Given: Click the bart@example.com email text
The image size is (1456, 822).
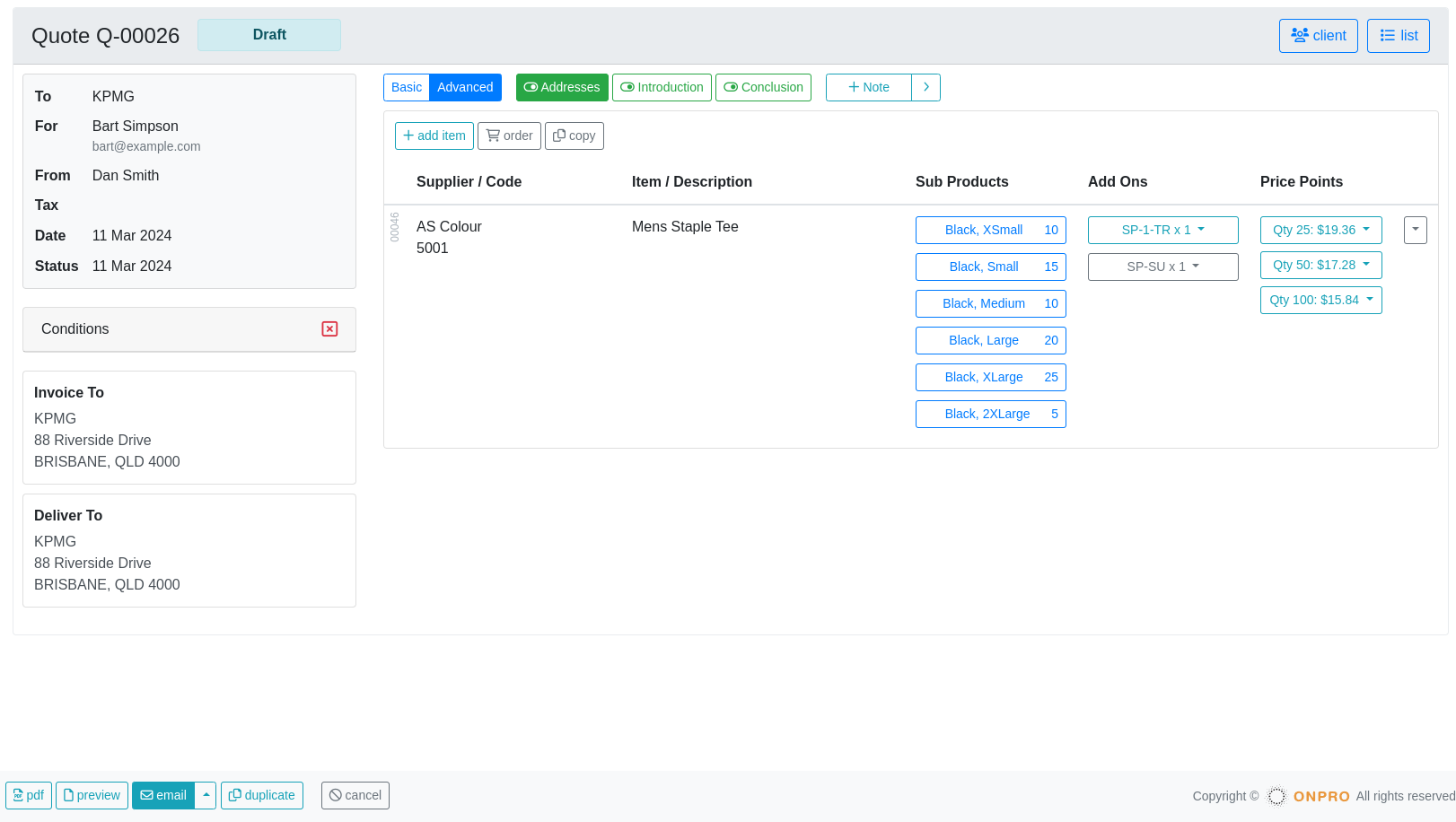Looking at the screenshot, I should pyautogui.click(x=146, y=146).
